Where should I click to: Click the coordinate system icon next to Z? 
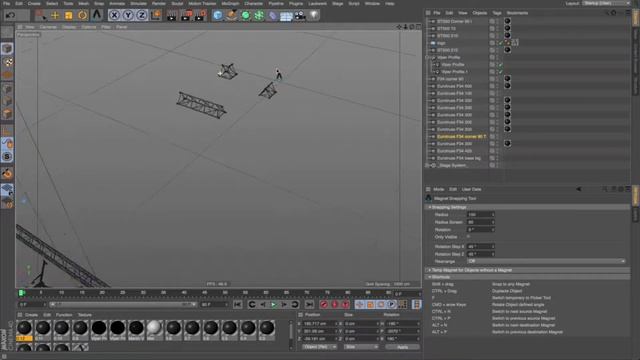tap(156, 16)
